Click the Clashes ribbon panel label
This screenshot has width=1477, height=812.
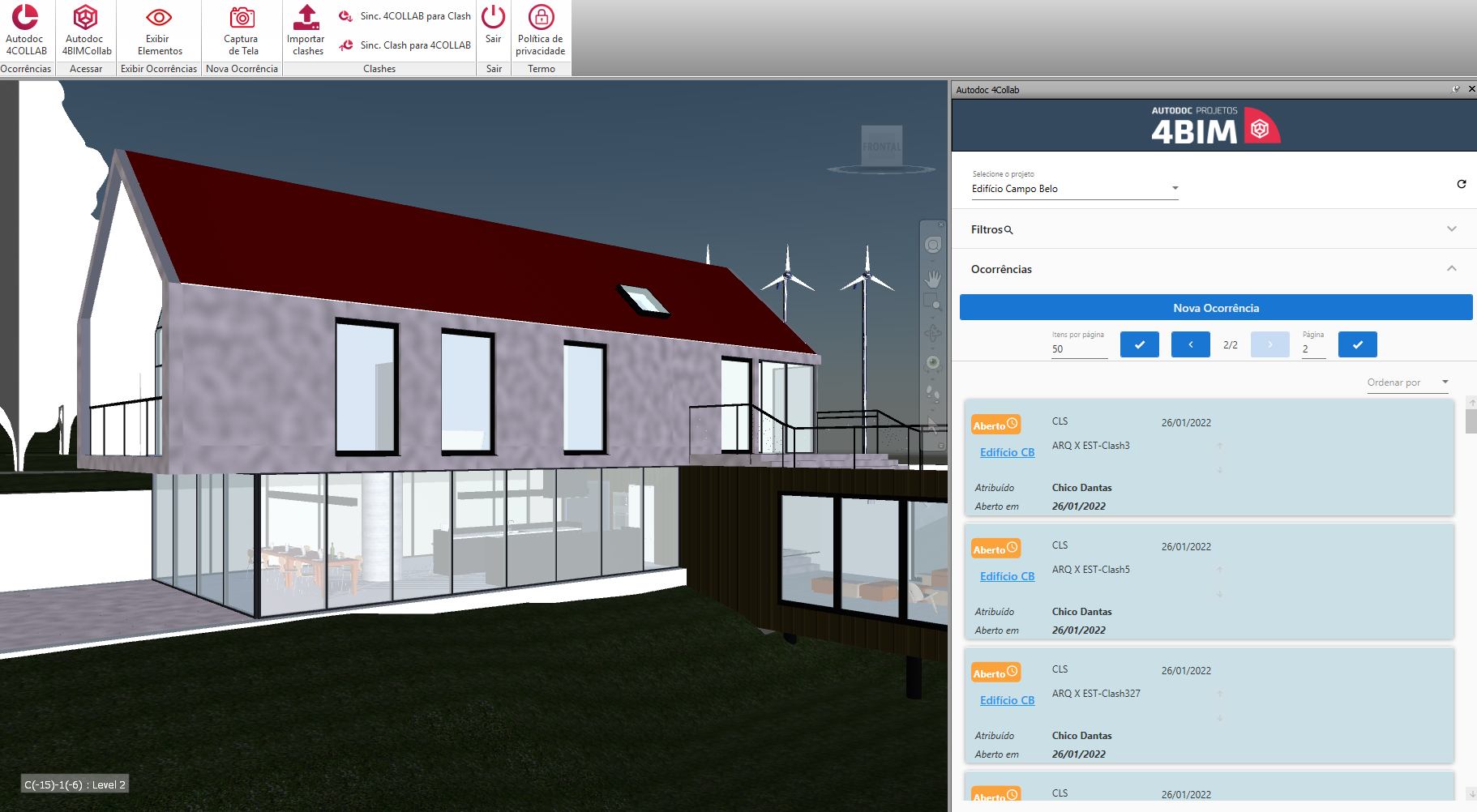(379, 69)
